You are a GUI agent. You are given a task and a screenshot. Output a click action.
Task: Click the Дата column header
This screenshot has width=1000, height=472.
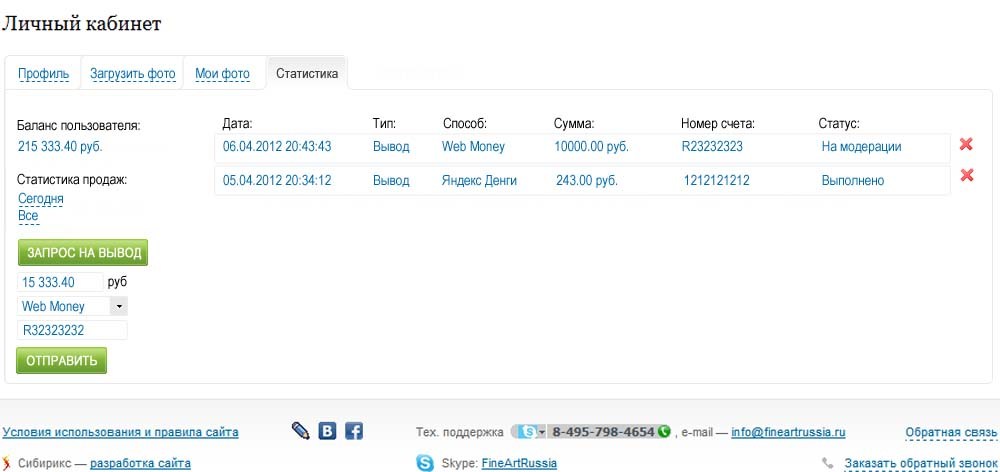coord(237,124)
